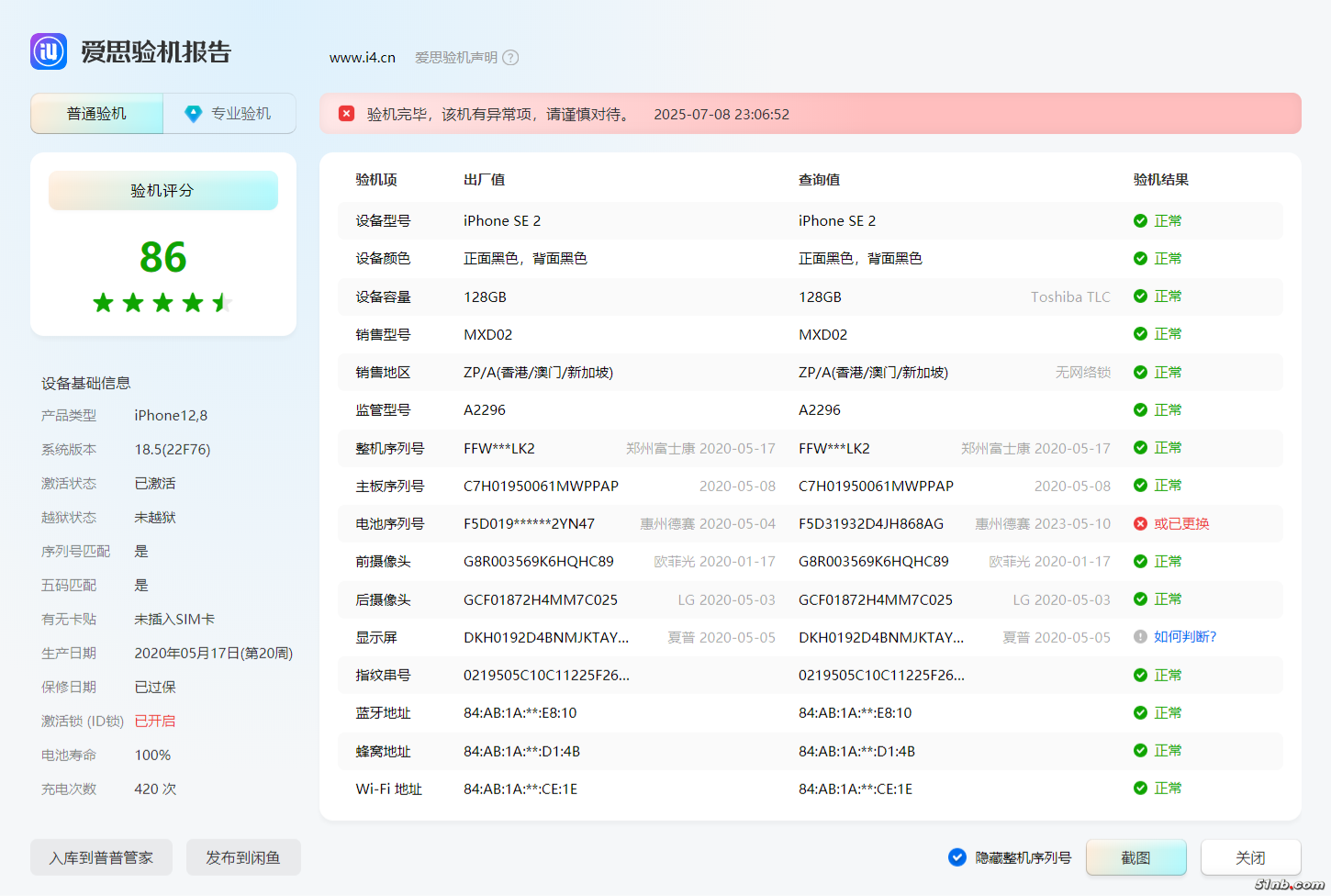The width and height of the screenshot is (1331, 896).
Task: Click the 或已更换 battery result text
Action: coord(1181,524)
